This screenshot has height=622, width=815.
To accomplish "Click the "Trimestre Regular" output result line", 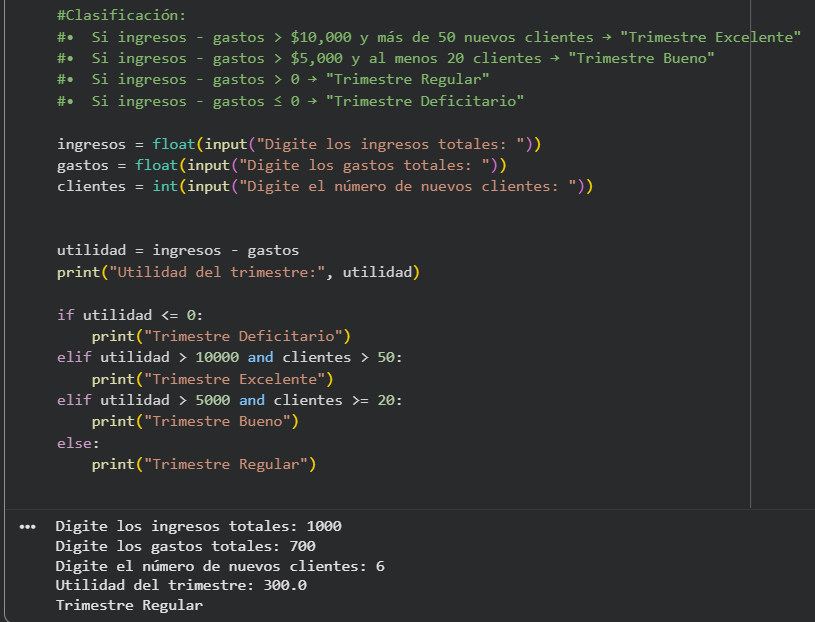I will point(129,605).
